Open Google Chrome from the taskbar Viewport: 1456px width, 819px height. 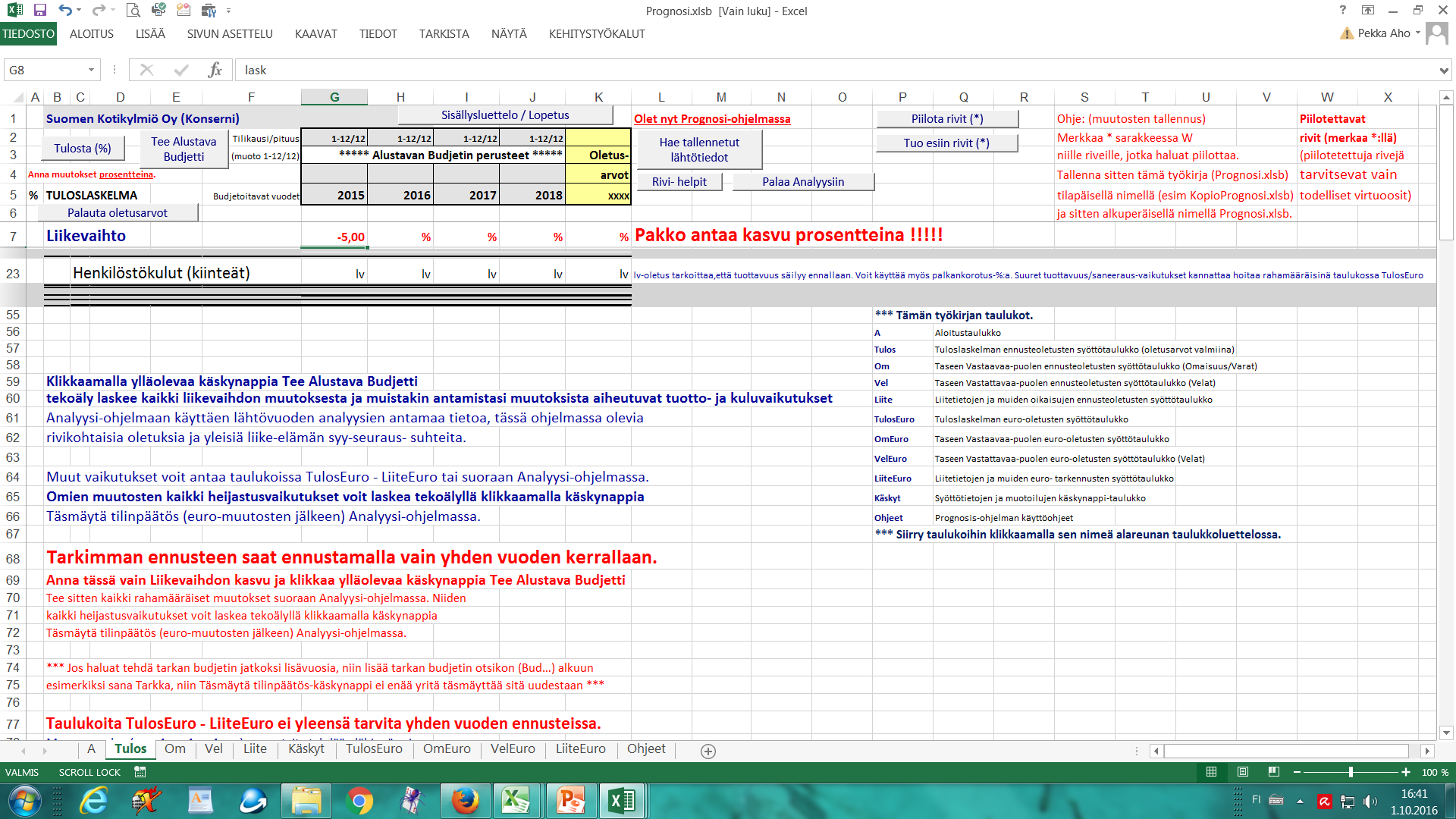pyautogui.click(x=359, y=801)
